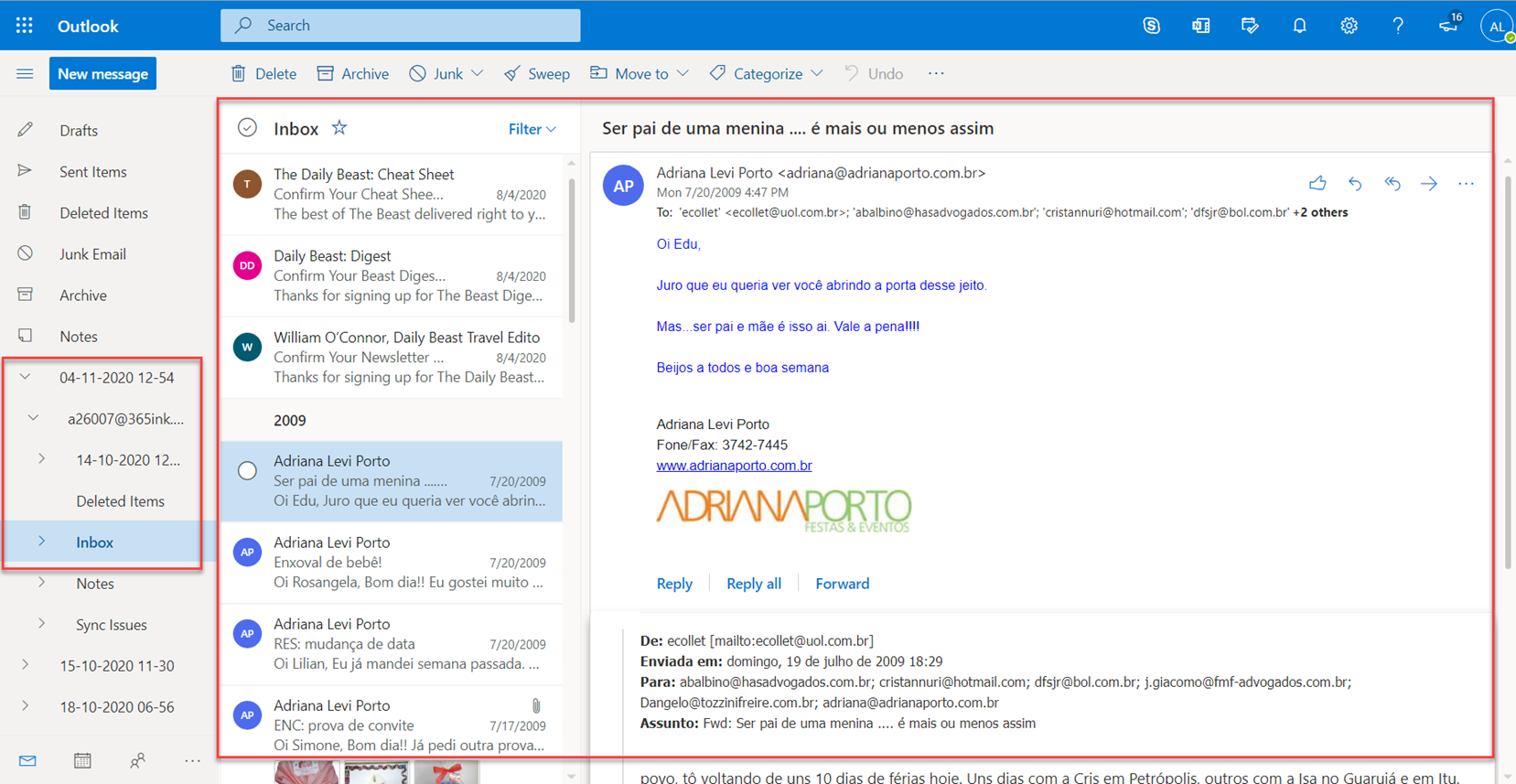Collapse the a26007@365ink folder
Screen dimensions: 1516x784
point(33,418)
